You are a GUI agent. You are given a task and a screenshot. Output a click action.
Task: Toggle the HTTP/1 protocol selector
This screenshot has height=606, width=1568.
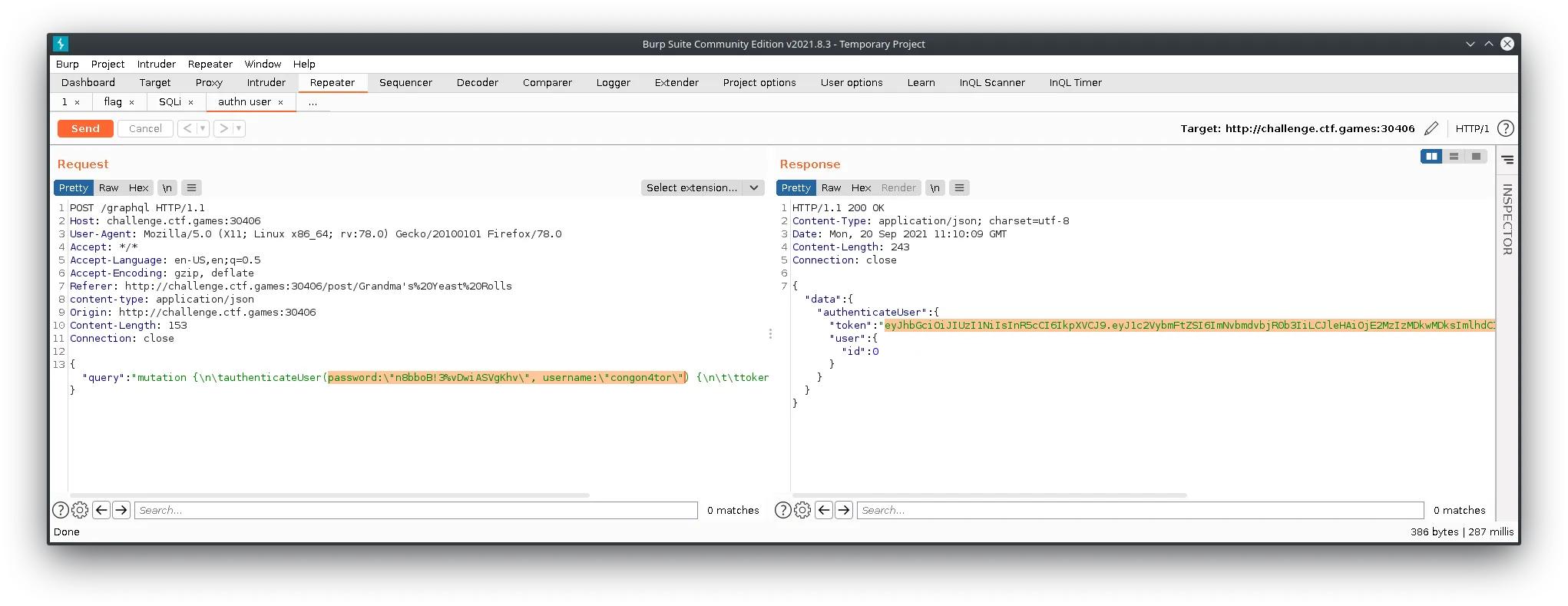1472,128
